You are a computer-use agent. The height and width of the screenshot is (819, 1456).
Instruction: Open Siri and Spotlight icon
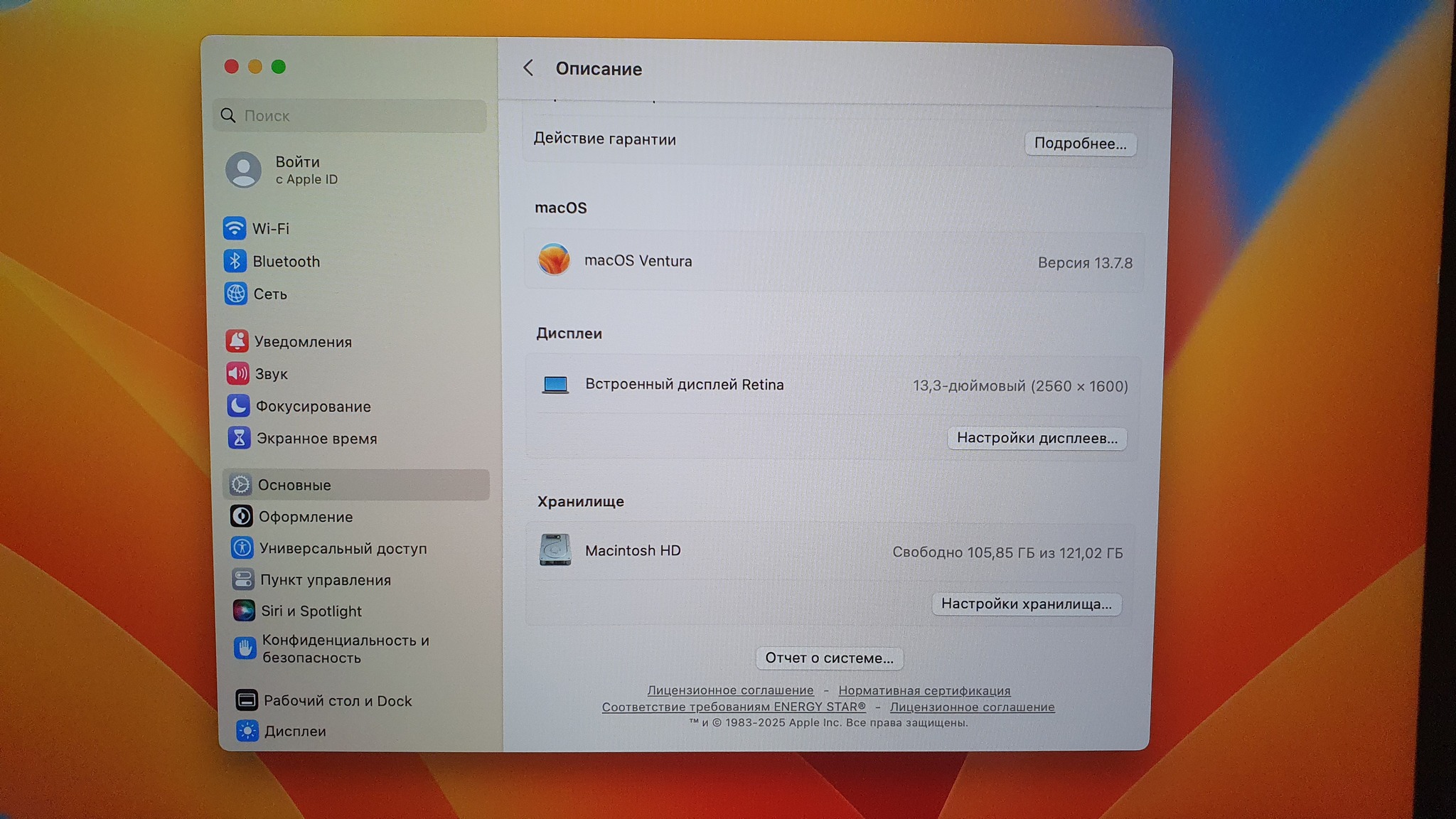point(243,611)
